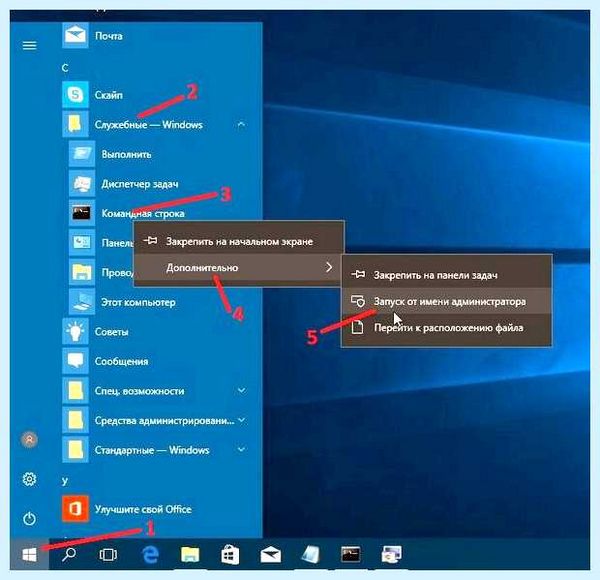Click the Выполнить label

[x=126, y=154]
